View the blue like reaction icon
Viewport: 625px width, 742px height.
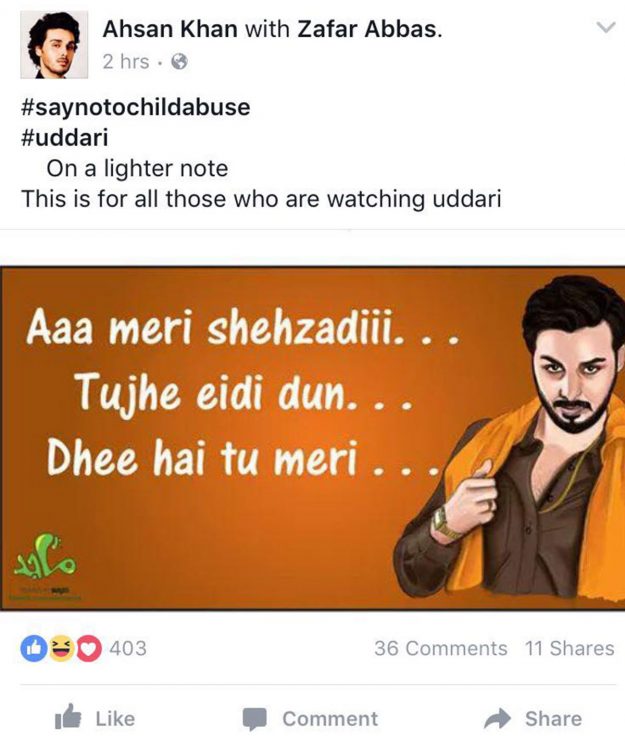33,648
